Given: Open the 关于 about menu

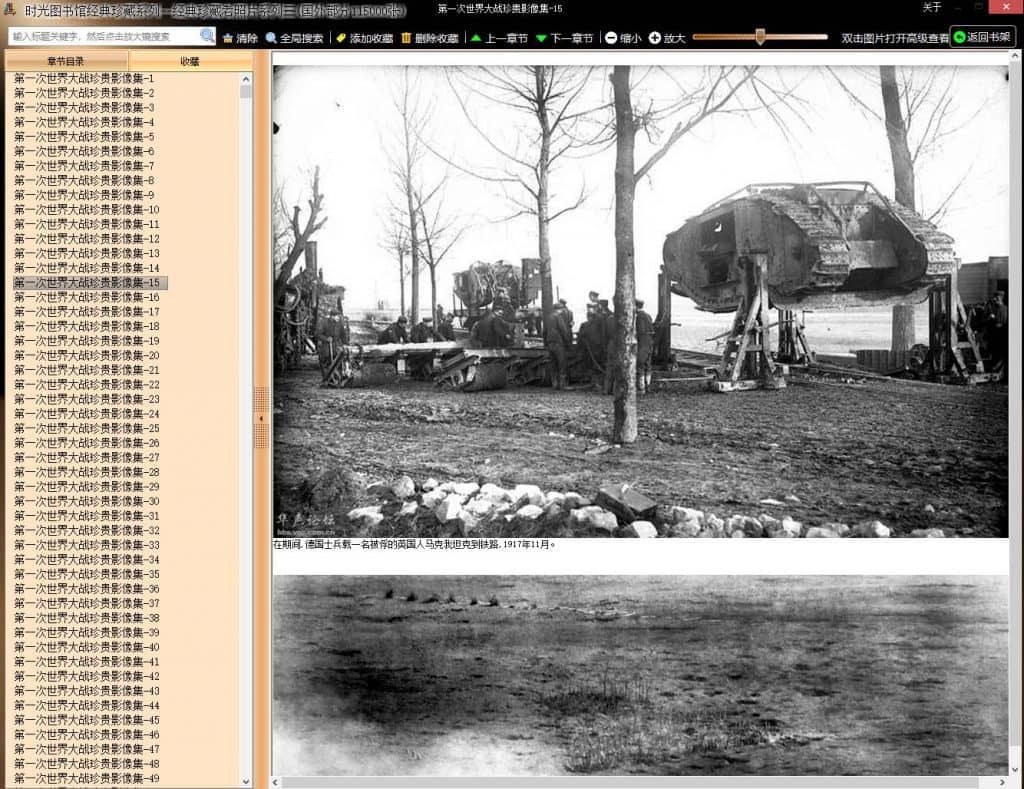Looking at the screenshot, I should pyautogui.click(x=931, y=7).
